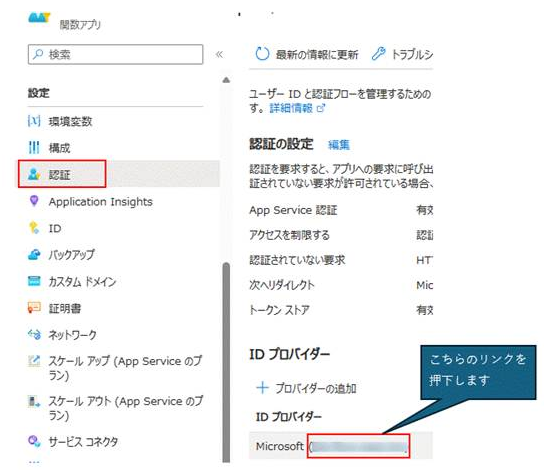Click the large ID プロバイダー section heading
This screenshot has height=470, width=549.
(290, 354)
